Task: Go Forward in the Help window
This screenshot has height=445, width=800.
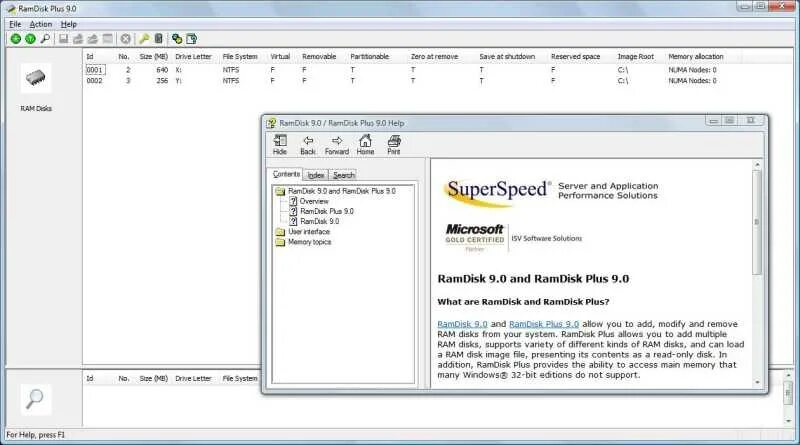Action: point(337,145)
